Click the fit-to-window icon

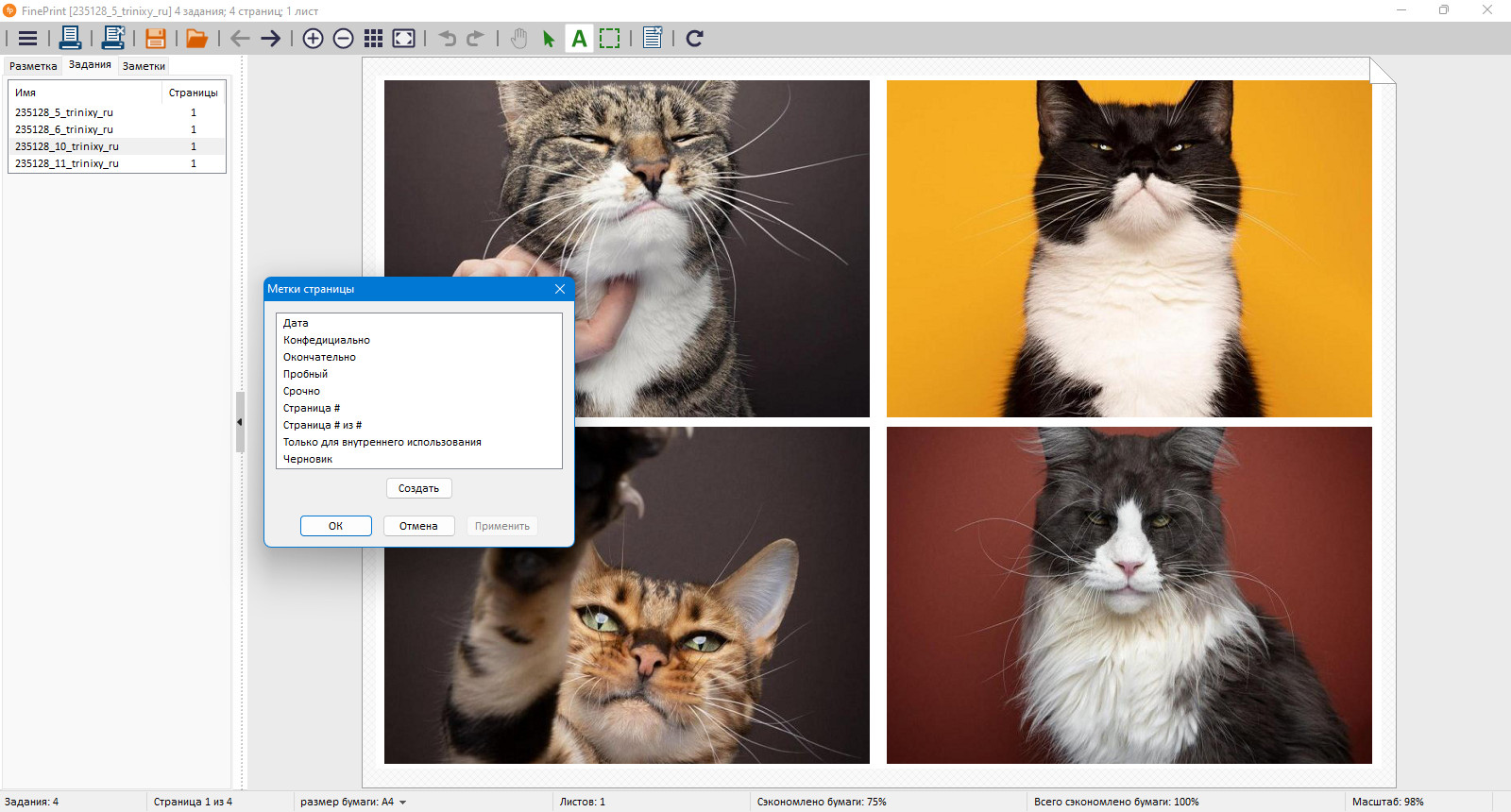(x=403, y=39)
